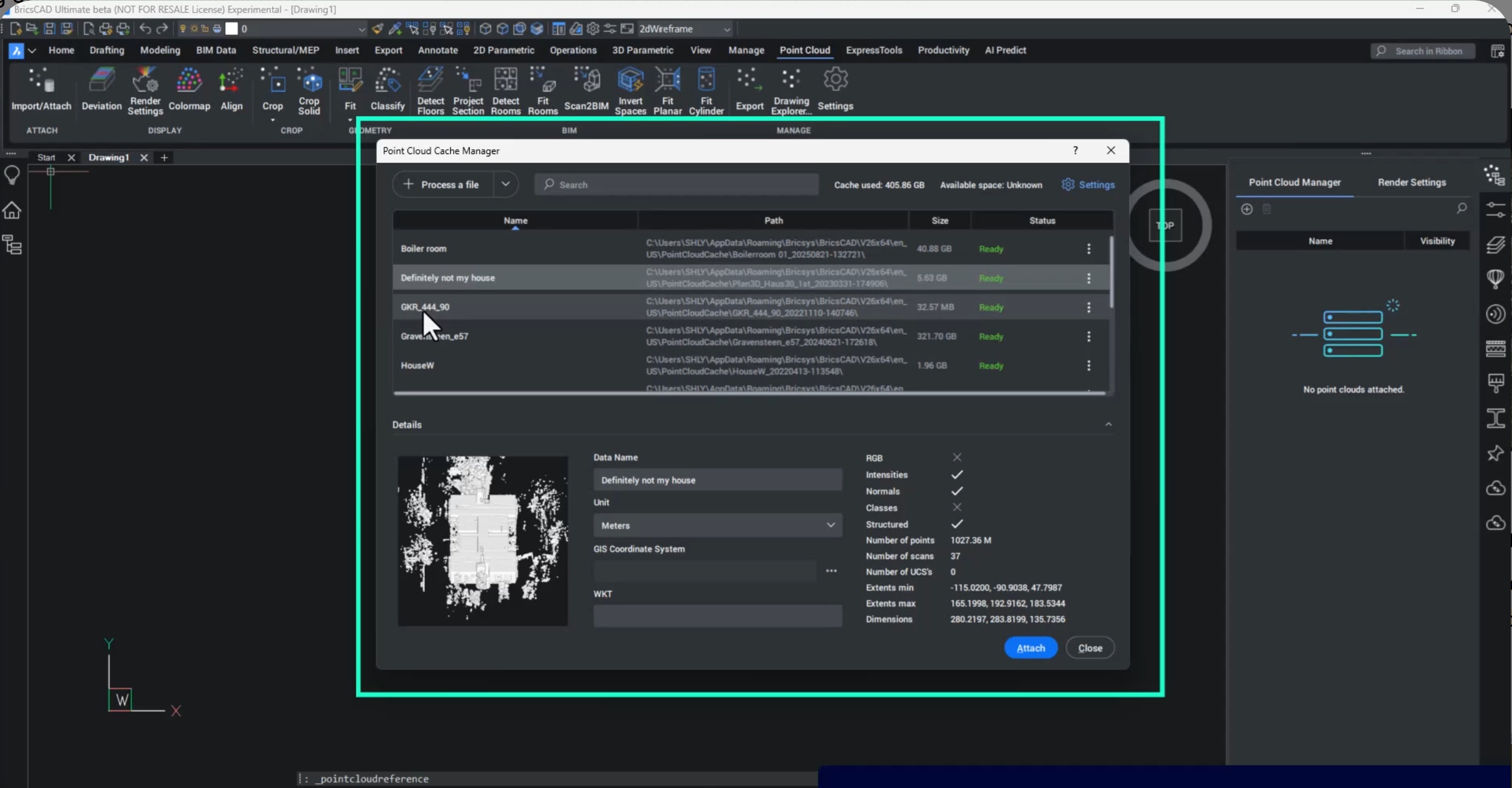Image resolution: width=1512 pixels, height=788 pixels.
Task: Open the Classify tool
Action: point(387,89)
